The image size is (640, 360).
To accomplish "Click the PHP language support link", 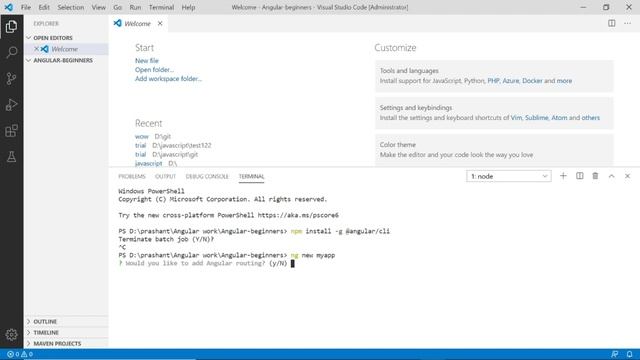I will (493, 81).
